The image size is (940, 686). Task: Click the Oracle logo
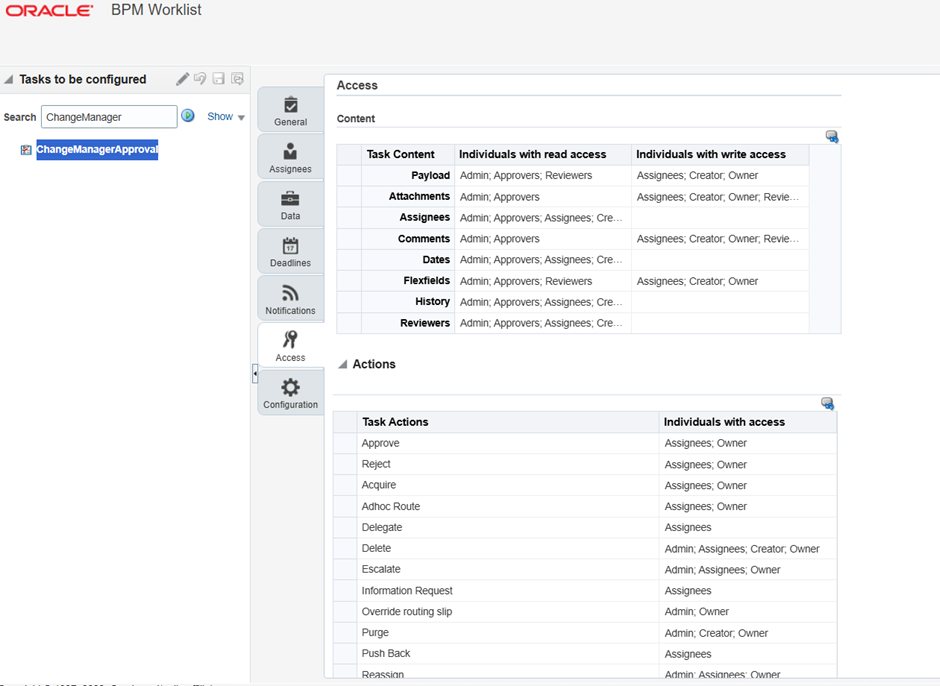tap(49, 11)
